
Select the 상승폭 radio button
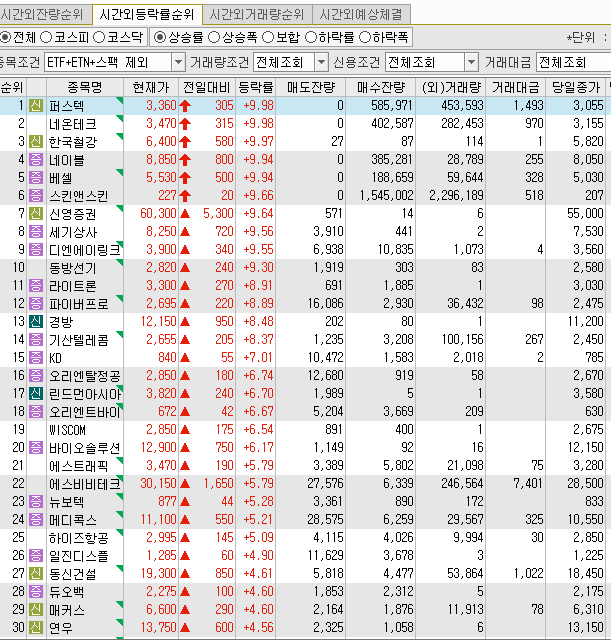click(x=214, y=38)
